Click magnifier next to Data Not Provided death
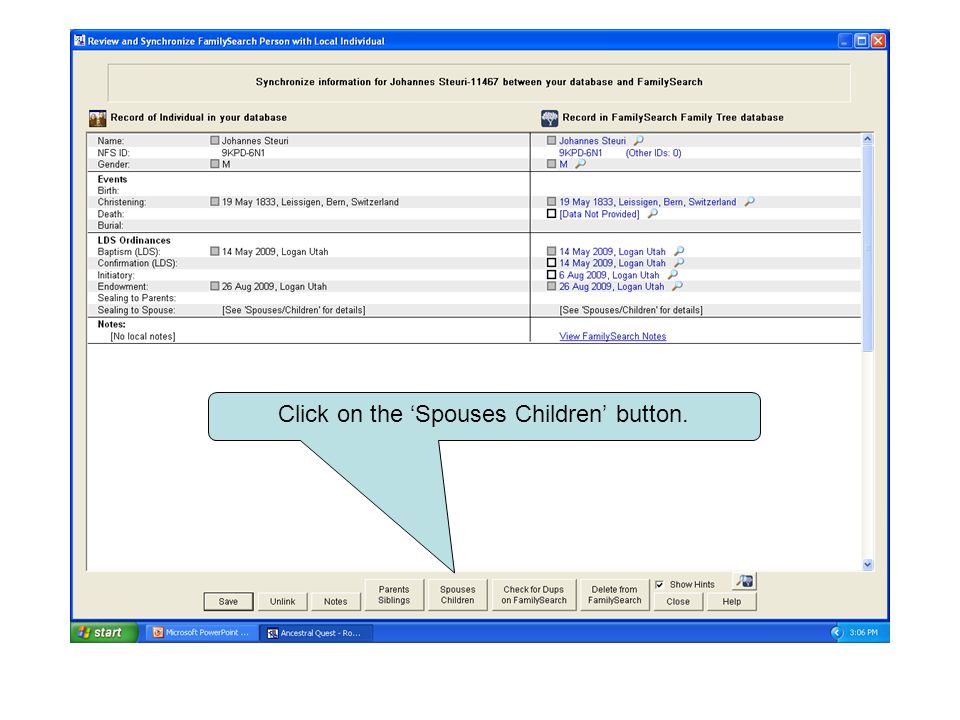The width and height of the screenshot is (960, 720). (653, 214)
